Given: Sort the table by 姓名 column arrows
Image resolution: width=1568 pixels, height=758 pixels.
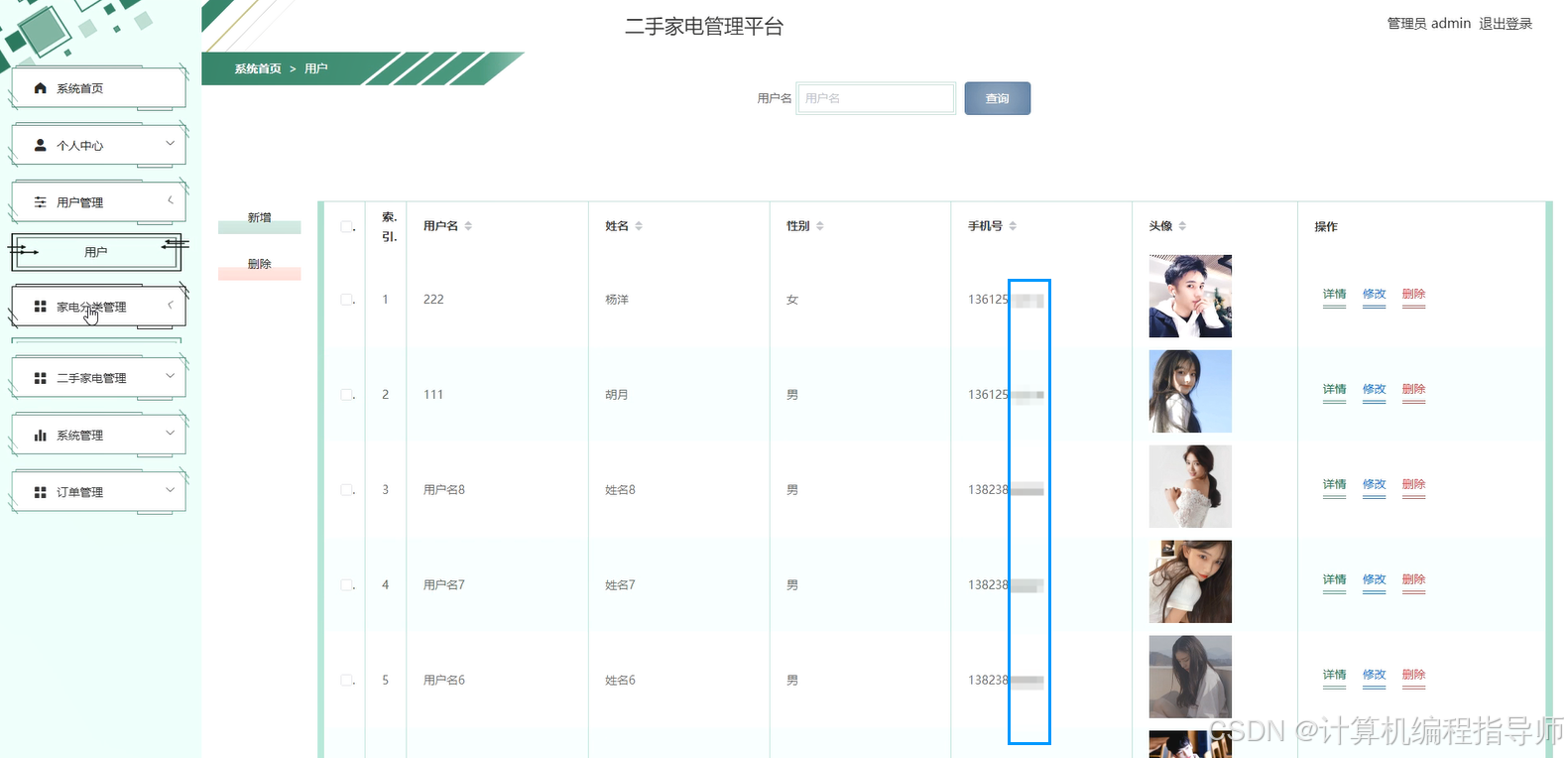Looking at the screenshot, I should [639, 226].
